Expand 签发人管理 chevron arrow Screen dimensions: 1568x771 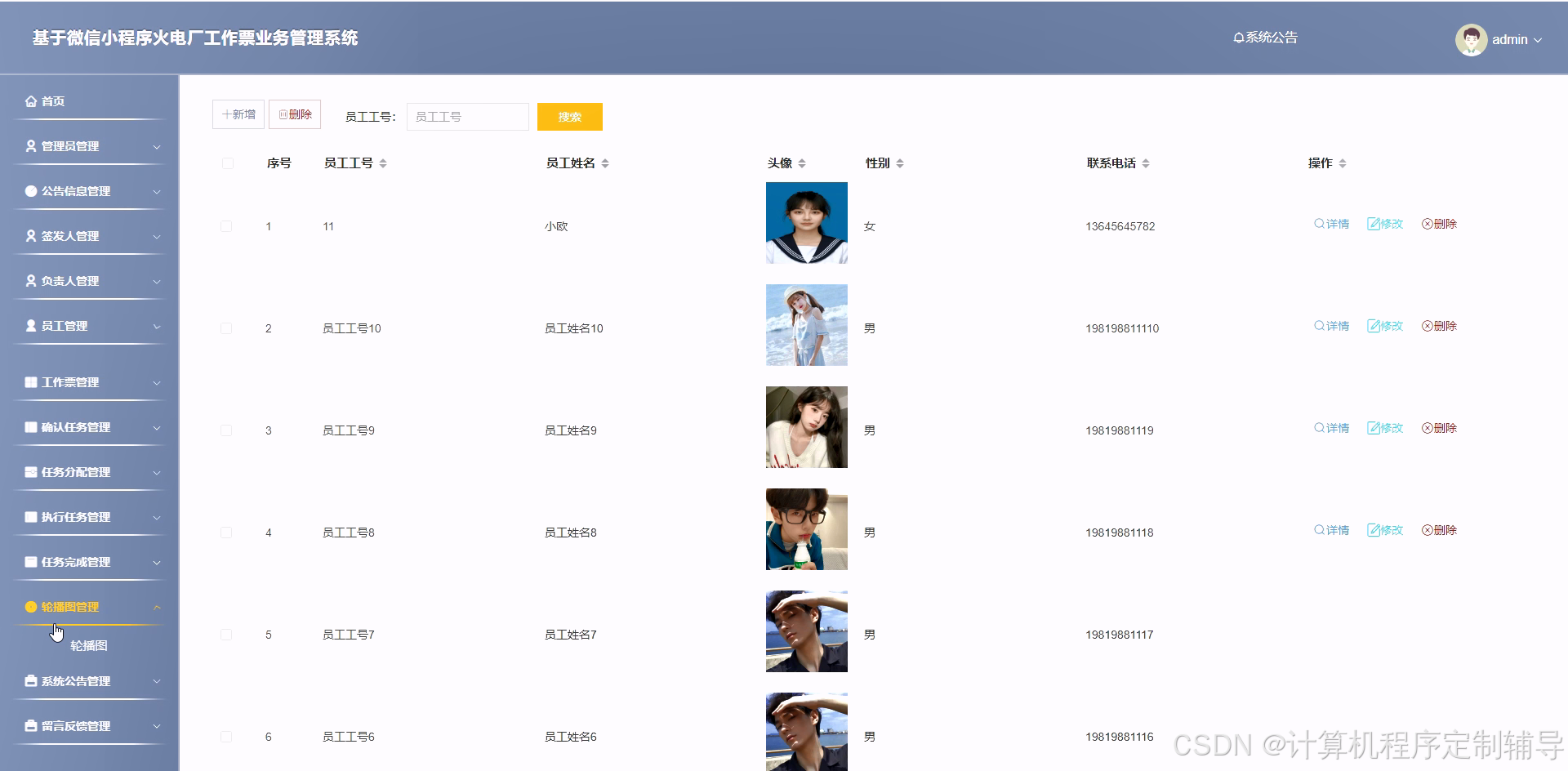(157, 237)
